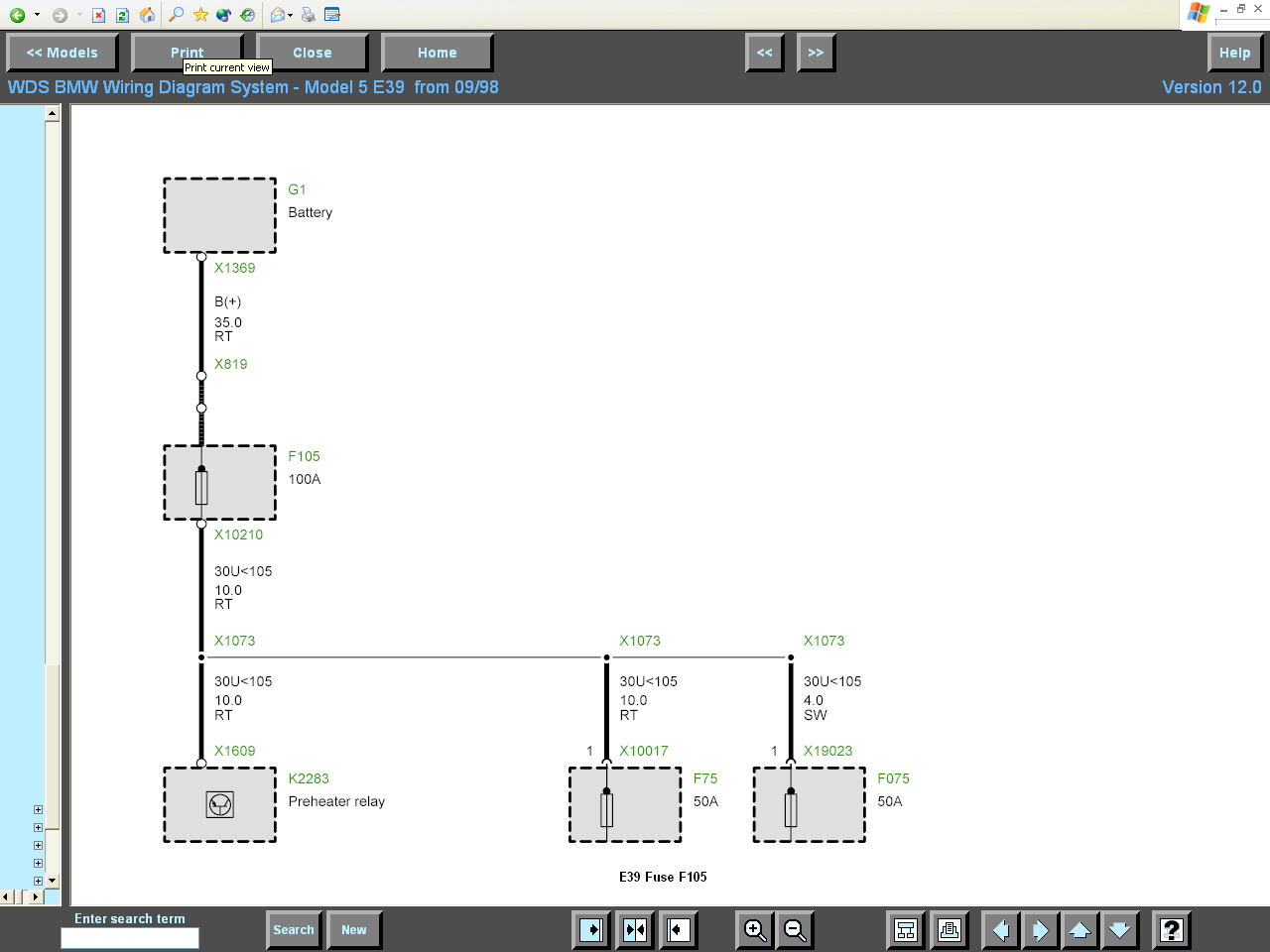Screen dimensions: 1270x952
Task: Pan diagram left with arrow icon
Action: coord(1001,930)
